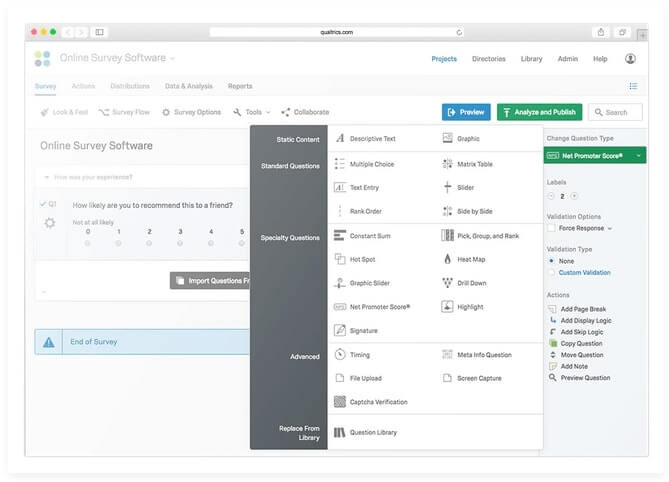Select rating 4 radio for Q1
Image resolution: width=669 pixels, height=482 pixels.
tap(211, 243)
